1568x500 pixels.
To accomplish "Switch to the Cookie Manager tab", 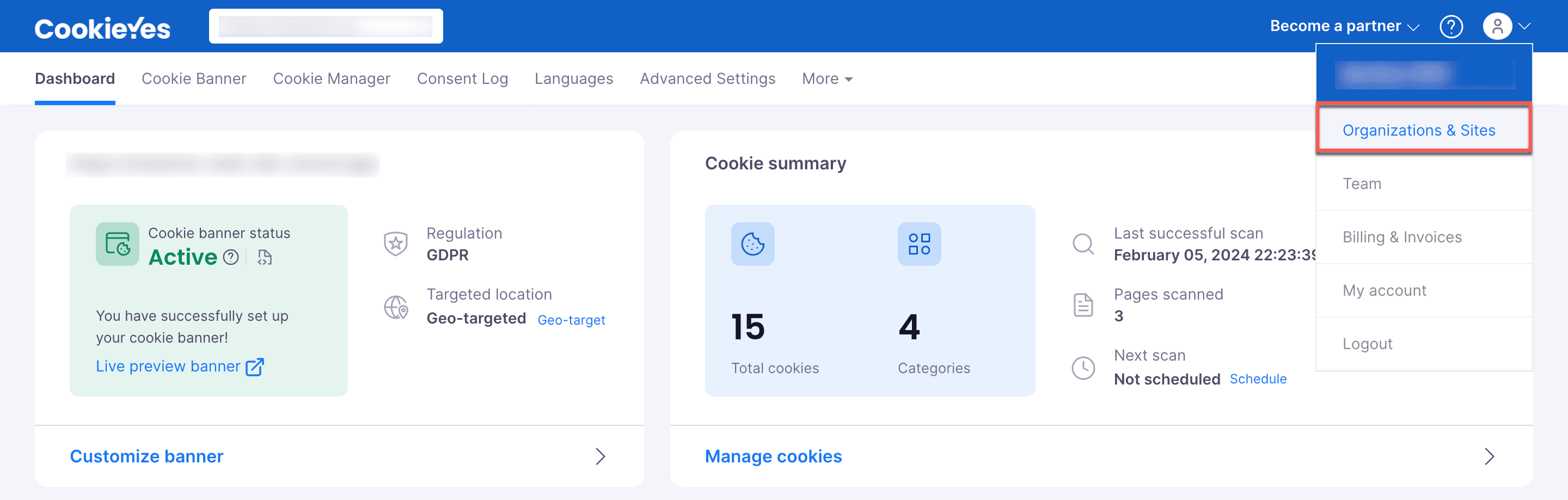I will point(332,78).
